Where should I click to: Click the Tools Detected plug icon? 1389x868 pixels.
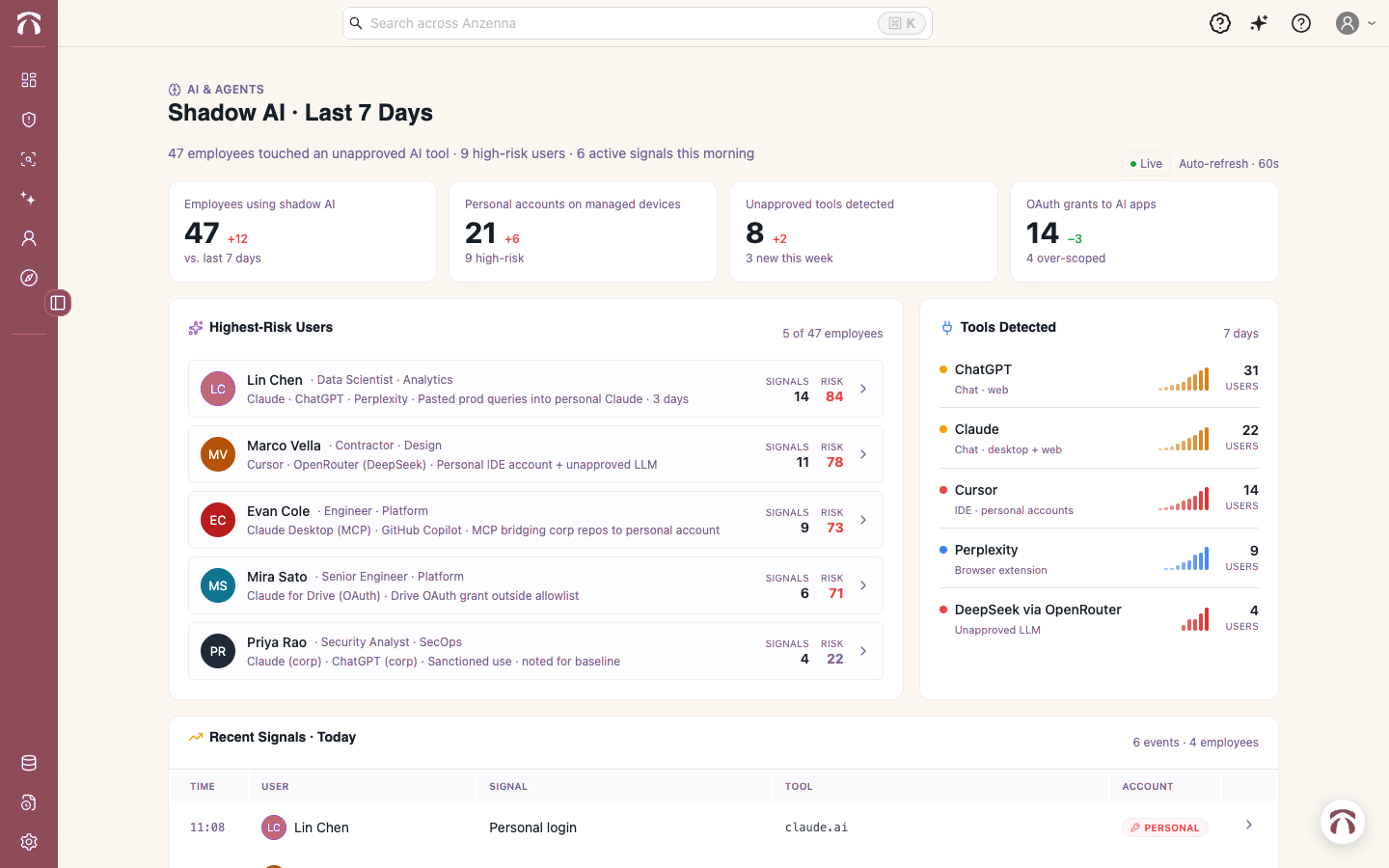click(946, 328)
